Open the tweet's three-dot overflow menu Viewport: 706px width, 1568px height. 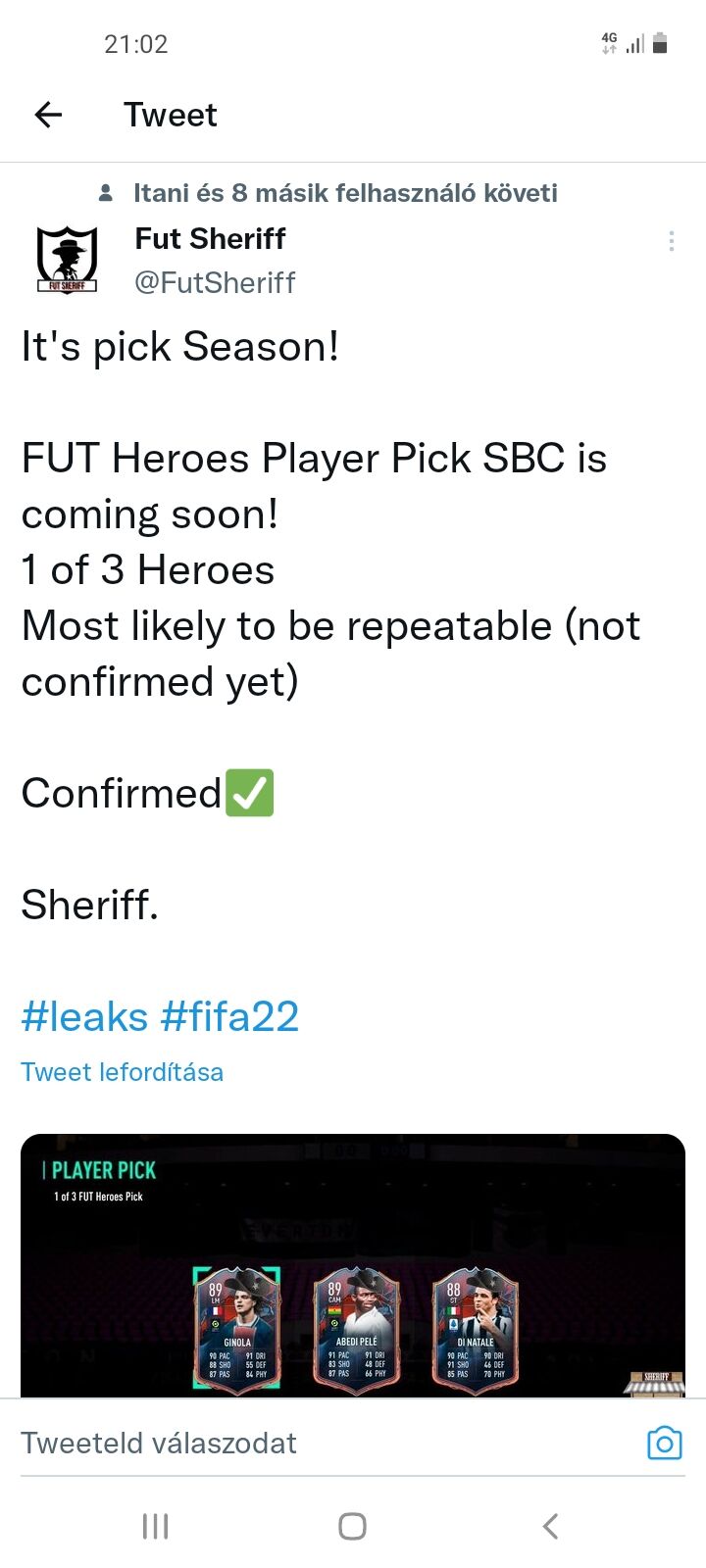[671, 241]
